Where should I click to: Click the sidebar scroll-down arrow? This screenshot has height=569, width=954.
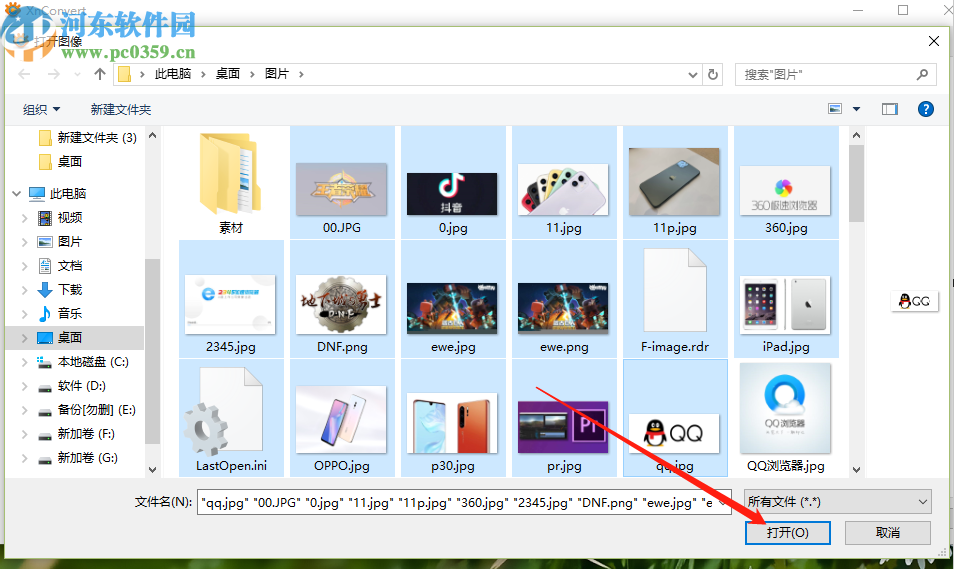point(152,469)
